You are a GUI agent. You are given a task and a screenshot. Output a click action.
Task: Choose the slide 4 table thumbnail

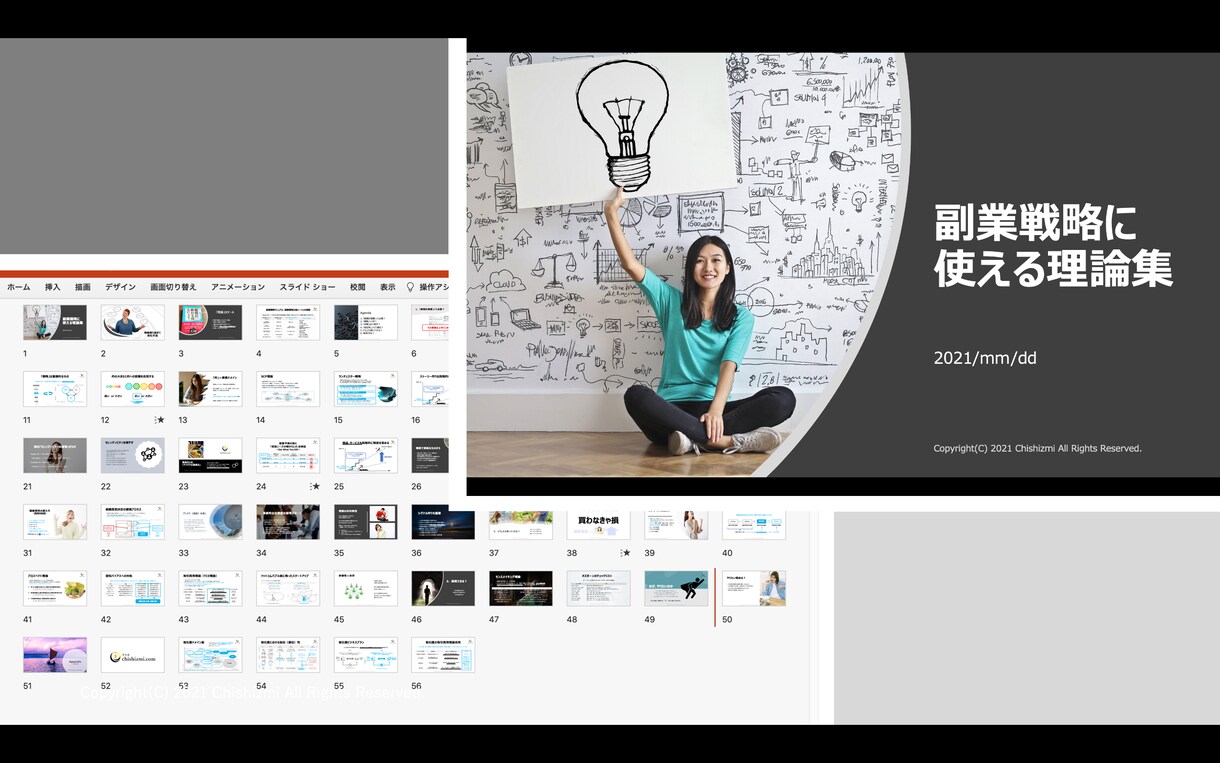point(288,323)
